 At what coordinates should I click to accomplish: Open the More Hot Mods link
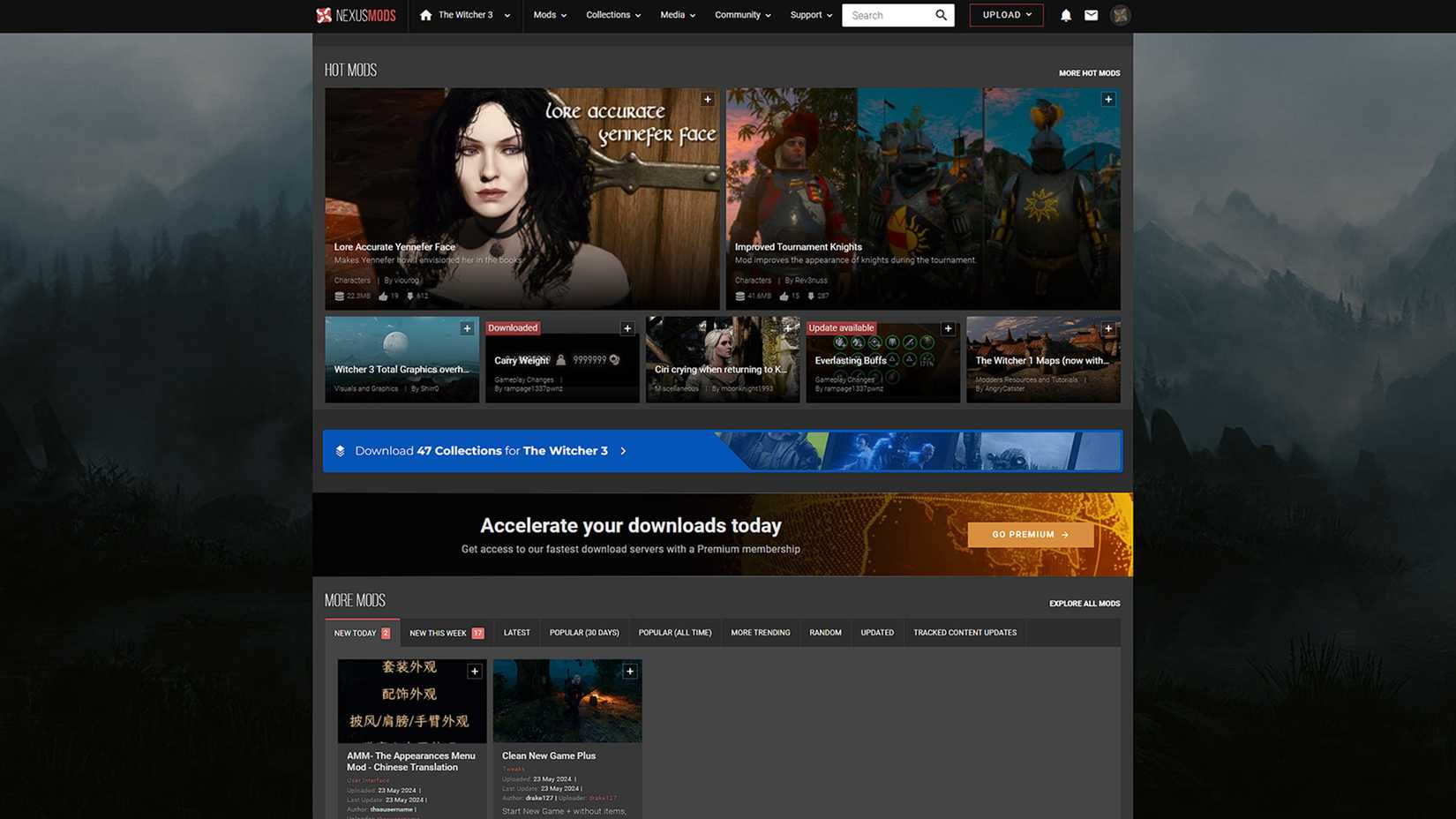[x=1089, y=73]
